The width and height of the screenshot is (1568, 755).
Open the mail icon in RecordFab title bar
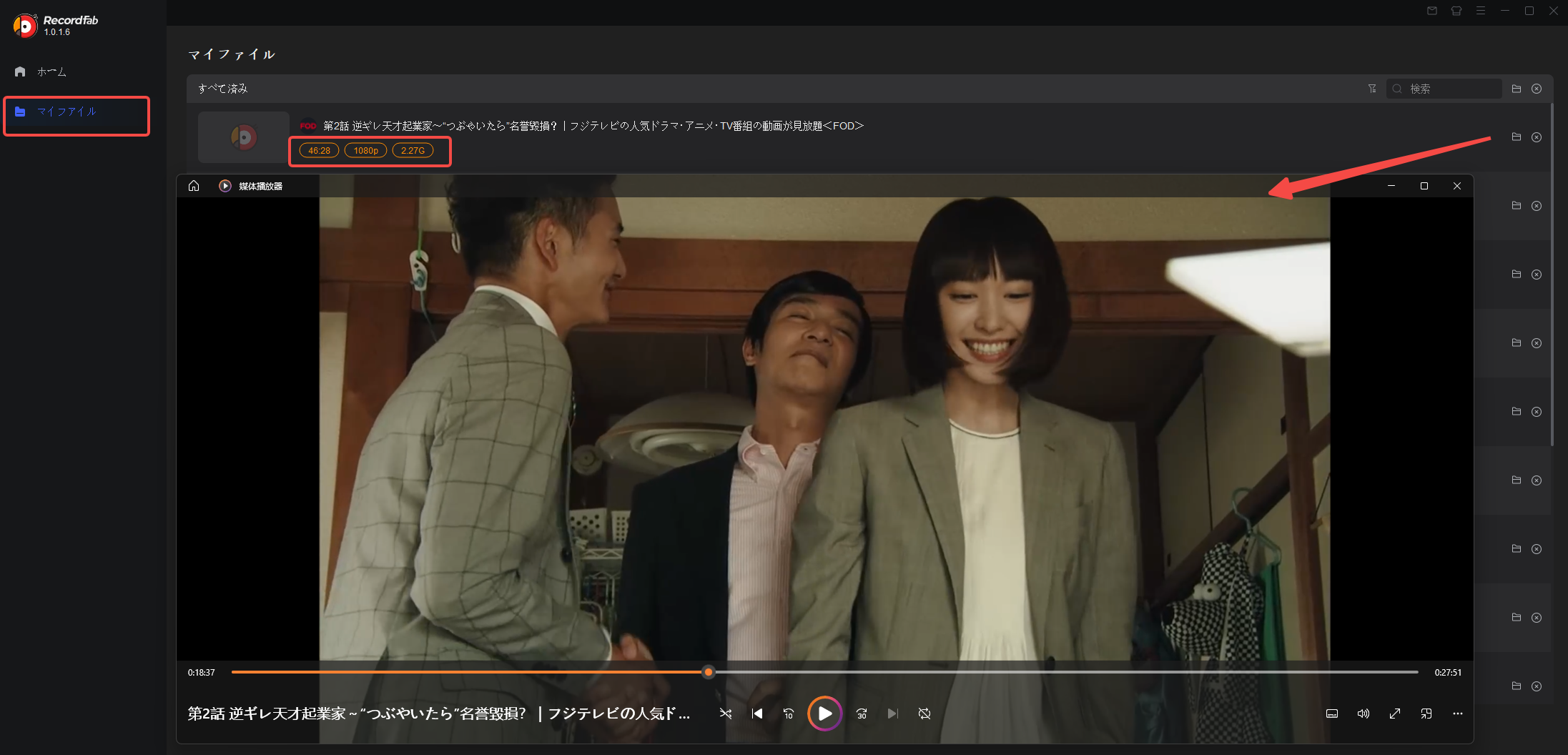pyautogui.click(x=1432, y=11)
